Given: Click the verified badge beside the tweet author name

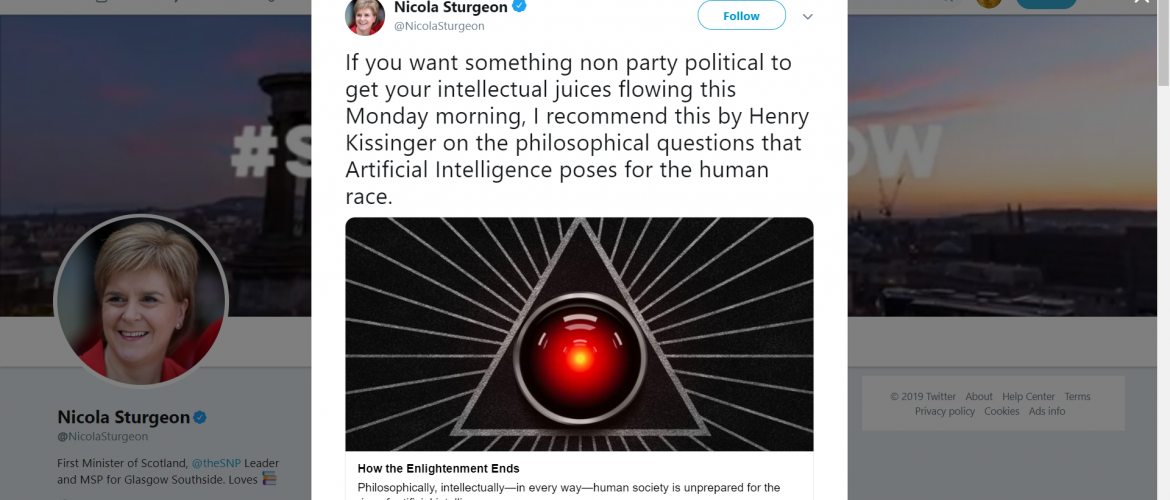Looking at the screenshot, I should 519,7.
